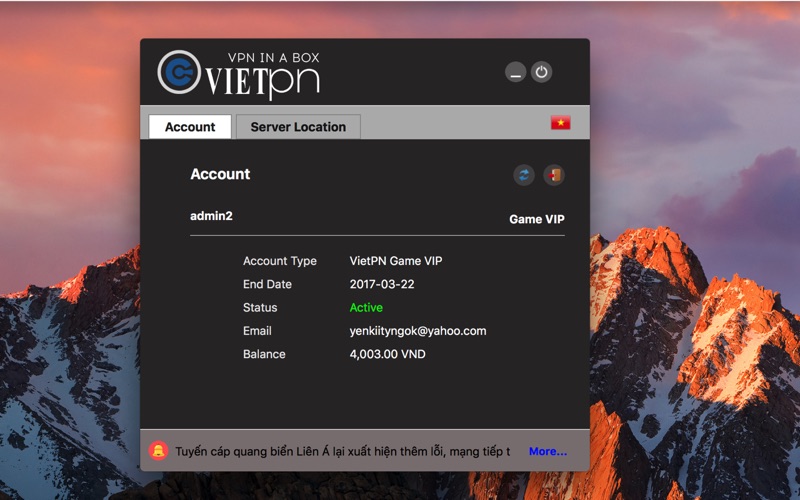The width and height of the screenshot is (800, 500).
Task: Open the Account tab
Action: [190, 127]
